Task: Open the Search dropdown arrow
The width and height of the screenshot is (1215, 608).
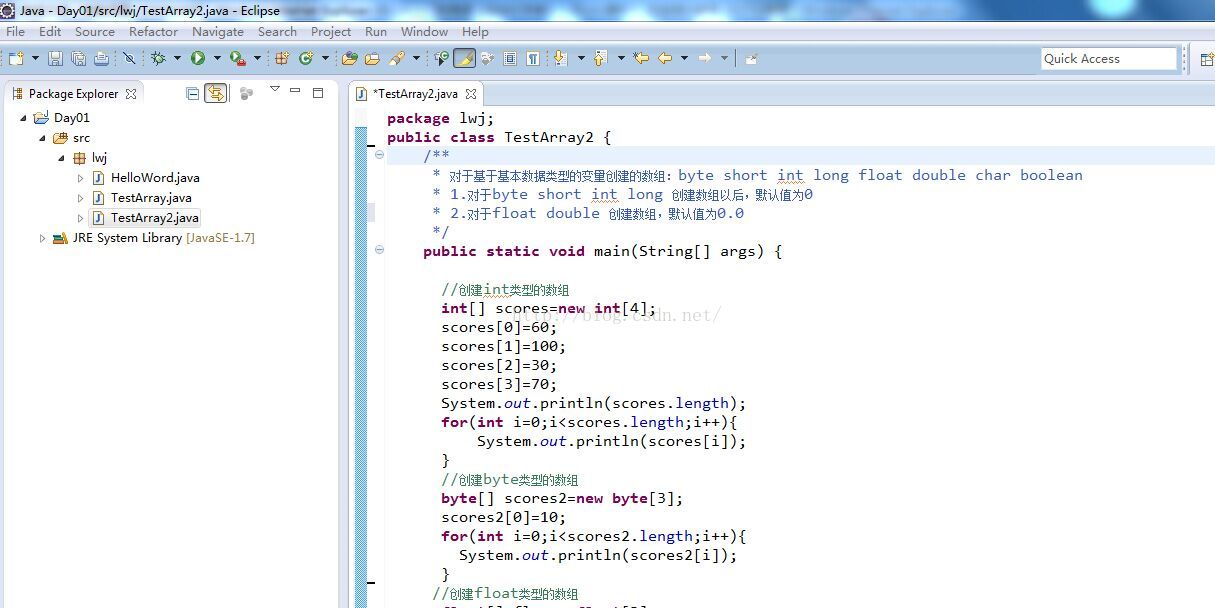Action: (416, 59)
